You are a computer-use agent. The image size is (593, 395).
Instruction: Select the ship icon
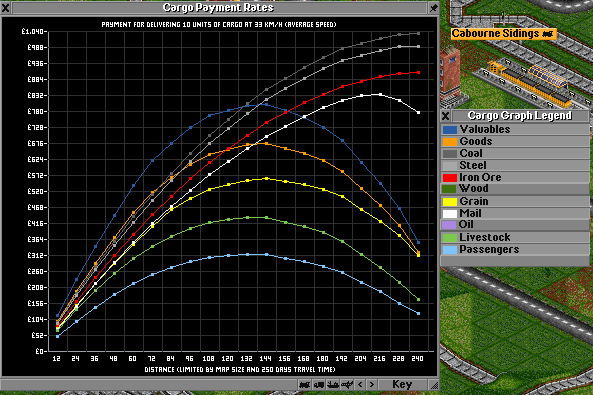[x=333, y=385]
